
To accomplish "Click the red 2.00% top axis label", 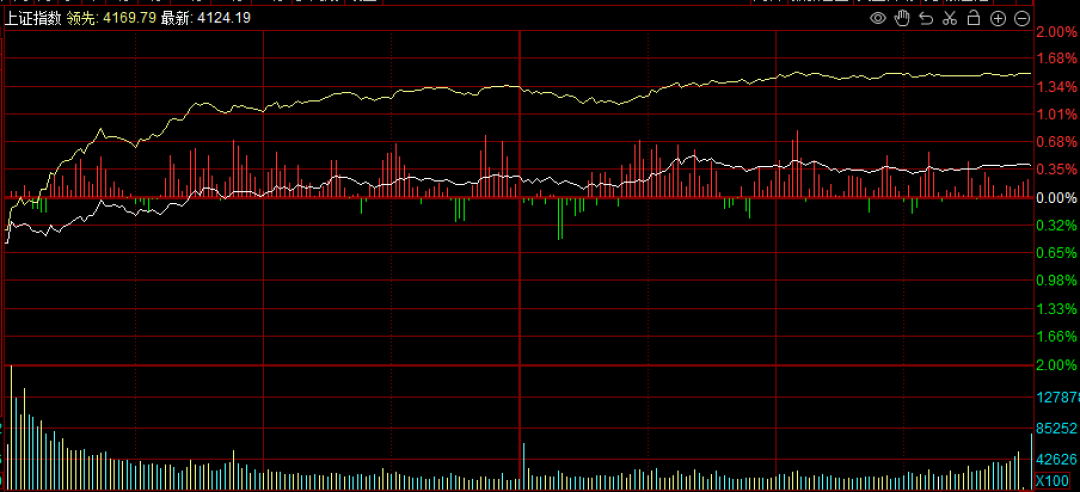I will [1057, 33].
